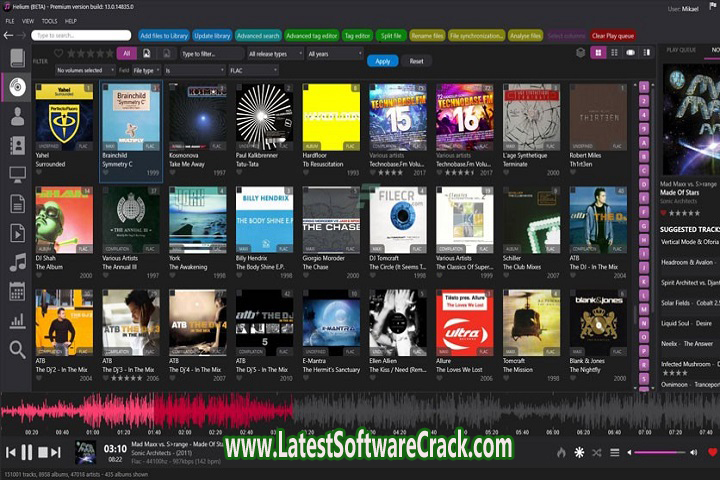Open the statistics bar chart icon
Screen dimensions: 720x480
(17, 320)
